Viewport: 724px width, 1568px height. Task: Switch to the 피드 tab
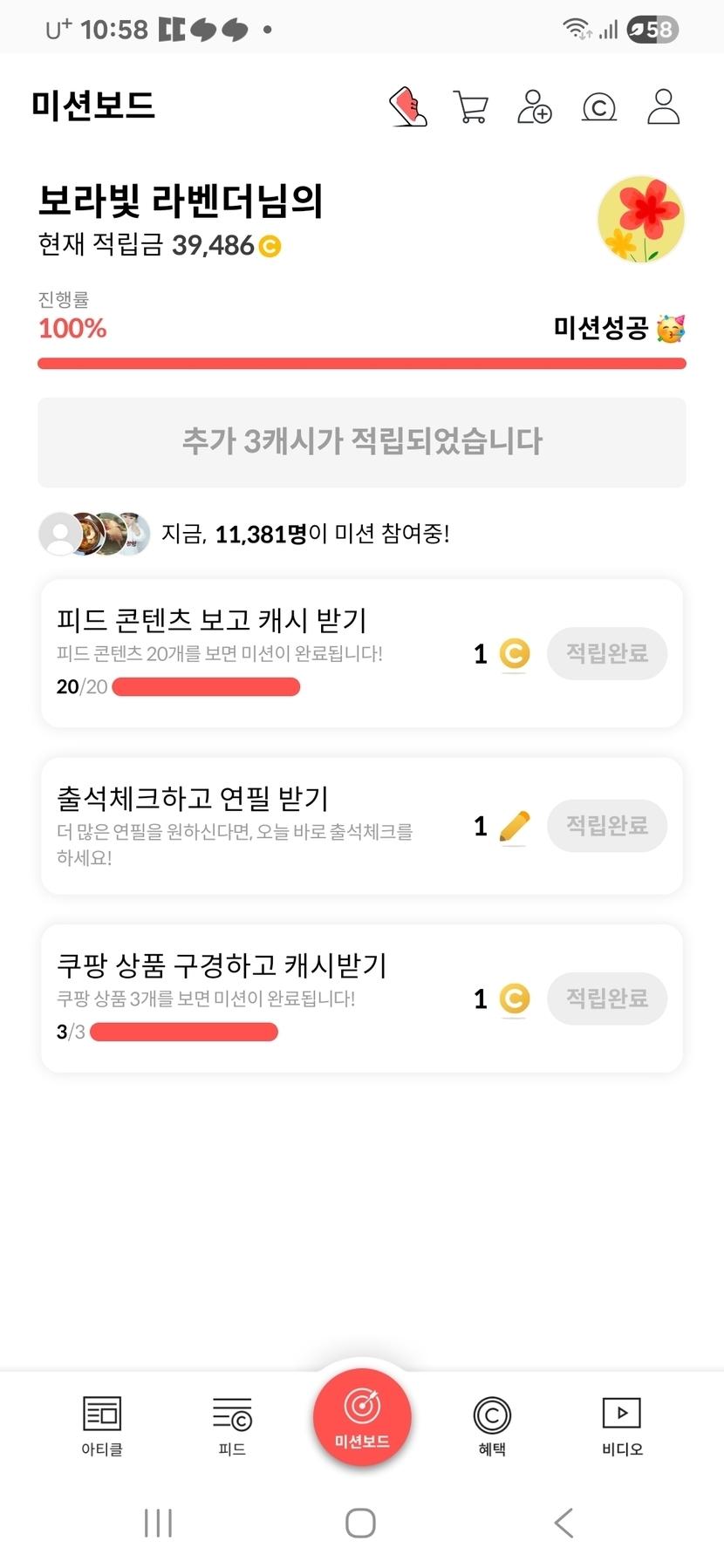click(232, 1424)
